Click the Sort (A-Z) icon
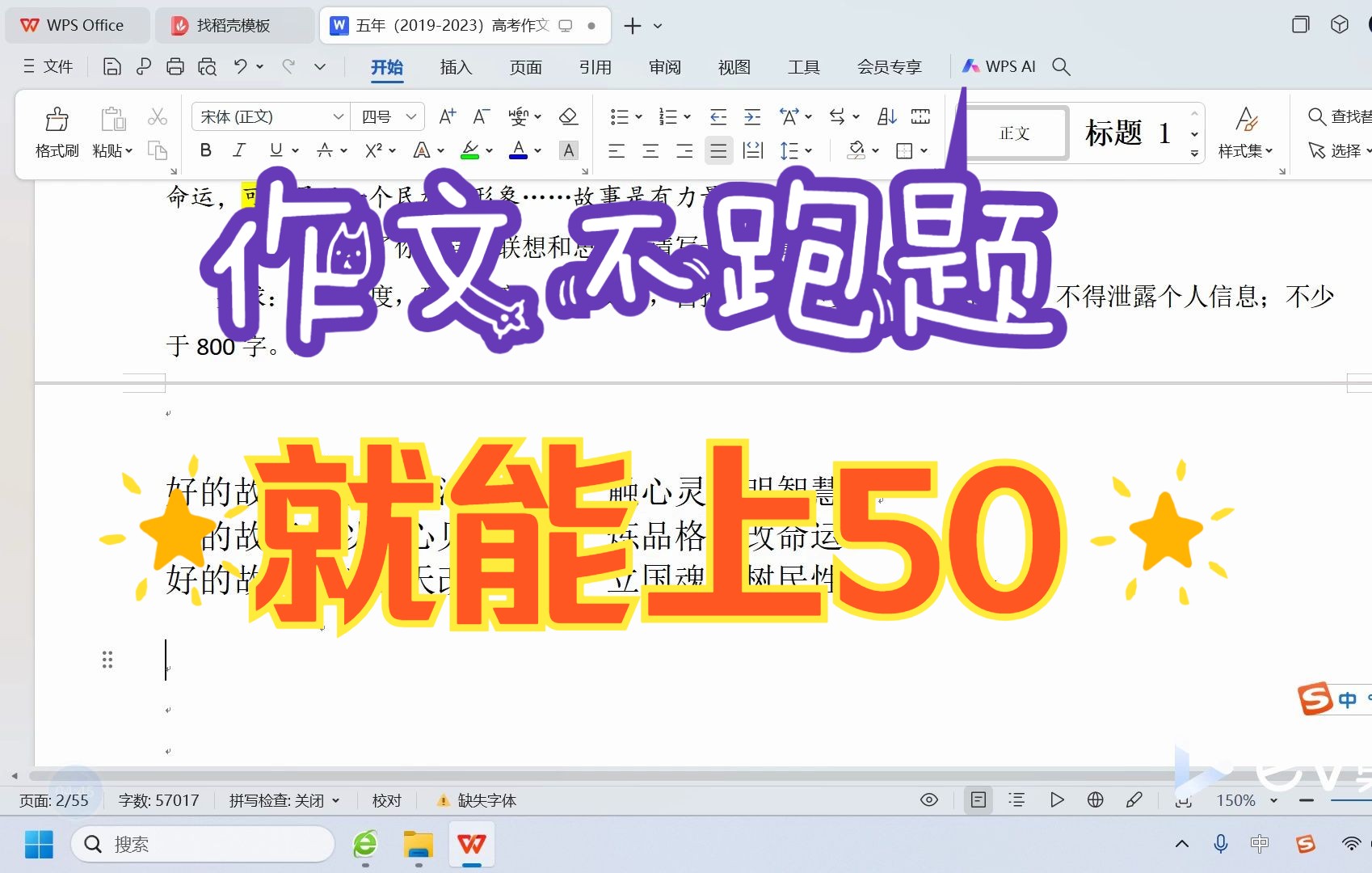This screenshot has height=873, width=1372. (886, 117)
